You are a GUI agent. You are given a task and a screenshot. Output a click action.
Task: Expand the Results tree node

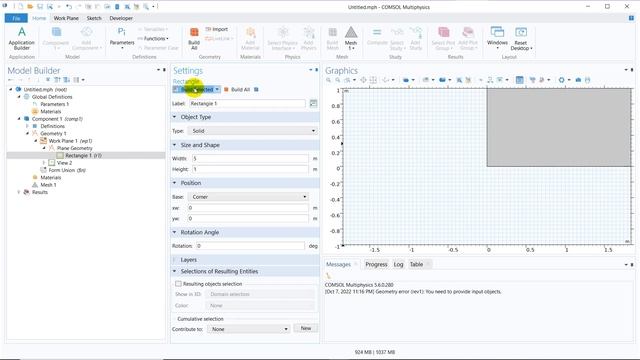click(x=19, y=192)
